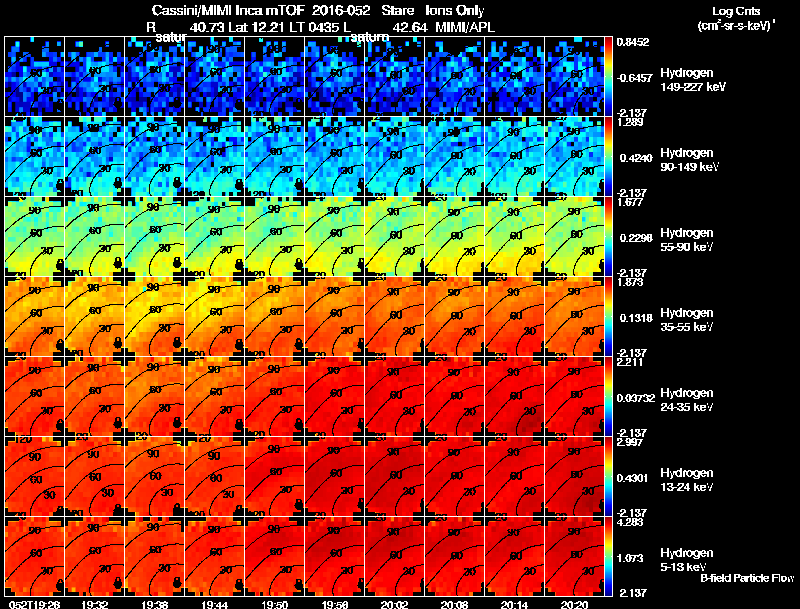Click the '4.283' colorbar value

pos(630,523)
